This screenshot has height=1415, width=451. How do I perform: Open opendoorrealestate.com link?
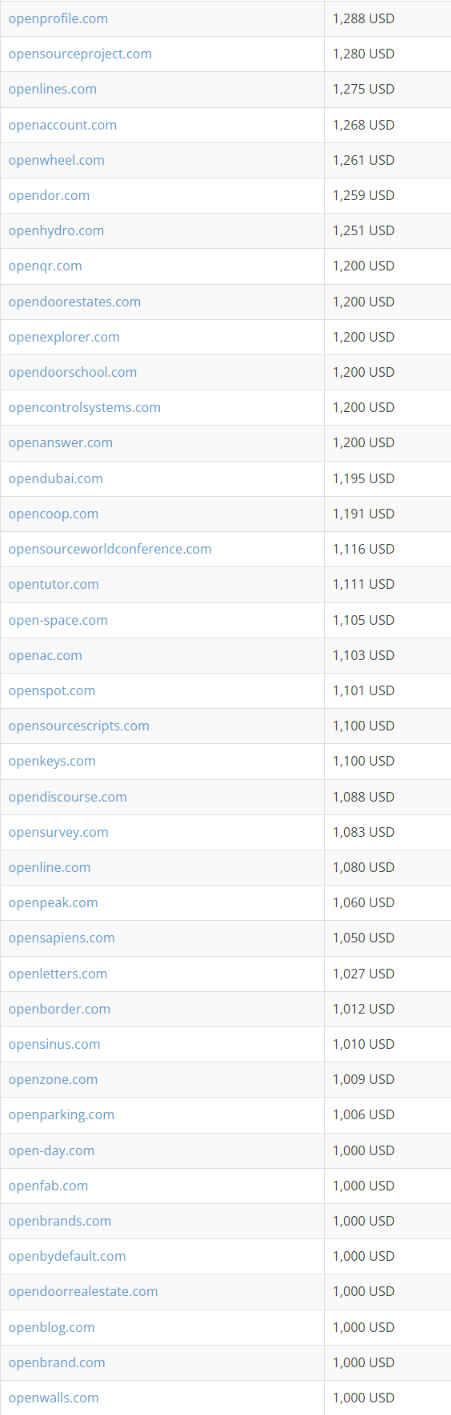83,1291
